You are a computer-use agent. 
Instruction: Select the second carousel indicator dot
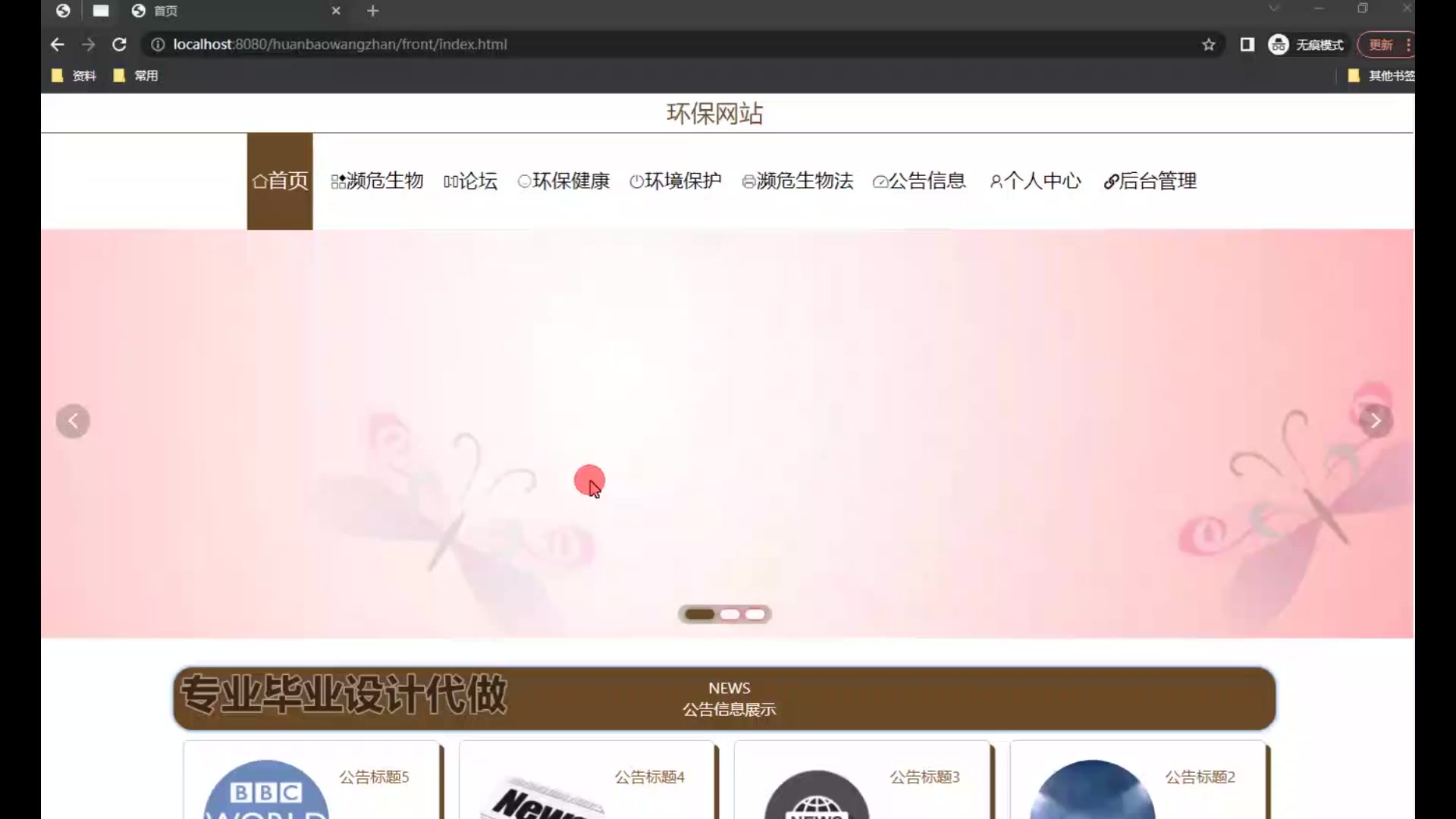(x=730, y=614)
